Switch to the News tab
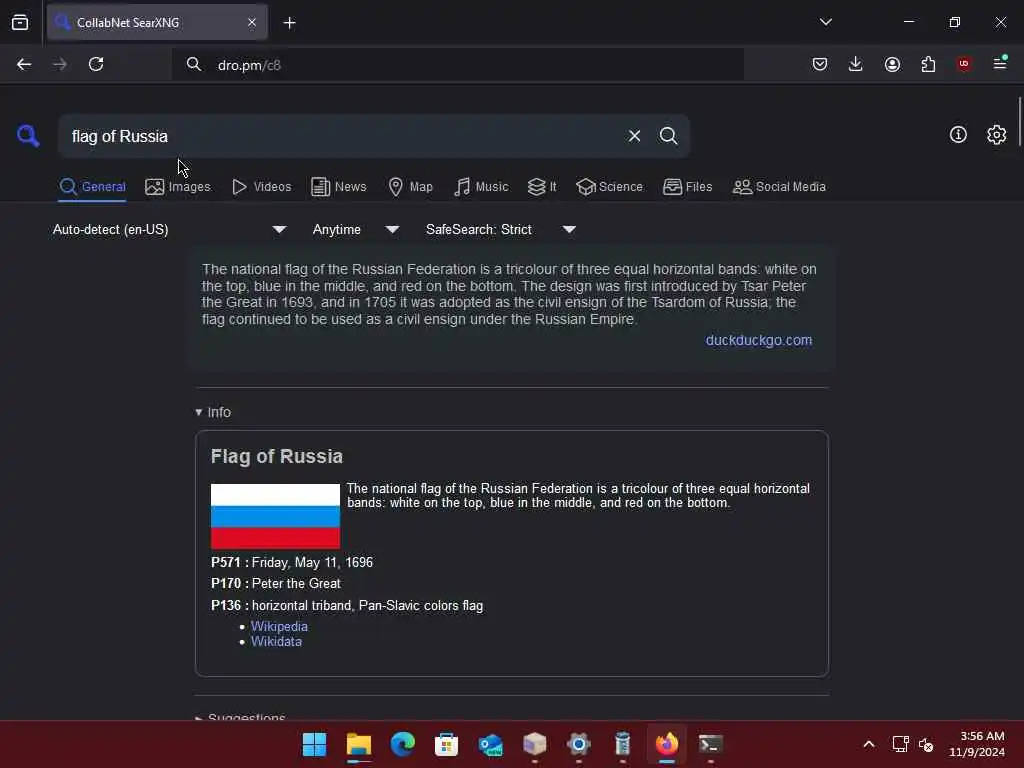The height and width of the screenshot is (768, 1024). click(338, 187)
